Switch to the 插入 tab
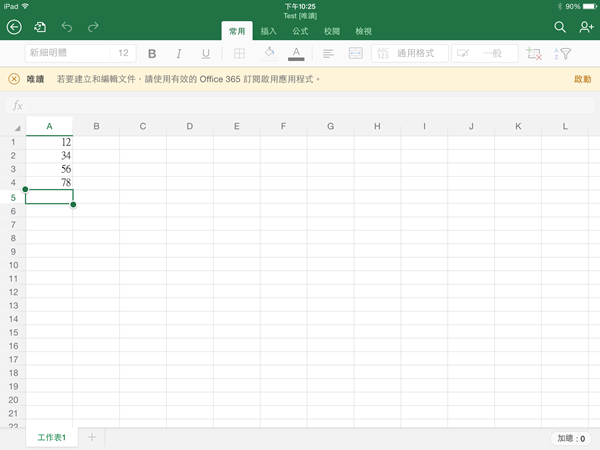Image resolution: width=600 pixels, height=450 pixels. tap(269, 31)
